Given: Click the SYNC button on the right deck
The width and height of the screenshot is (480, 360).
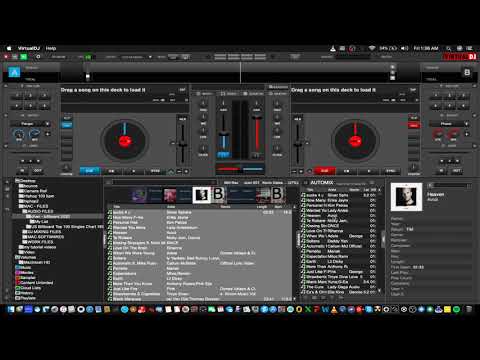Looking at the screenshot, I should click(x=391, y=171).
